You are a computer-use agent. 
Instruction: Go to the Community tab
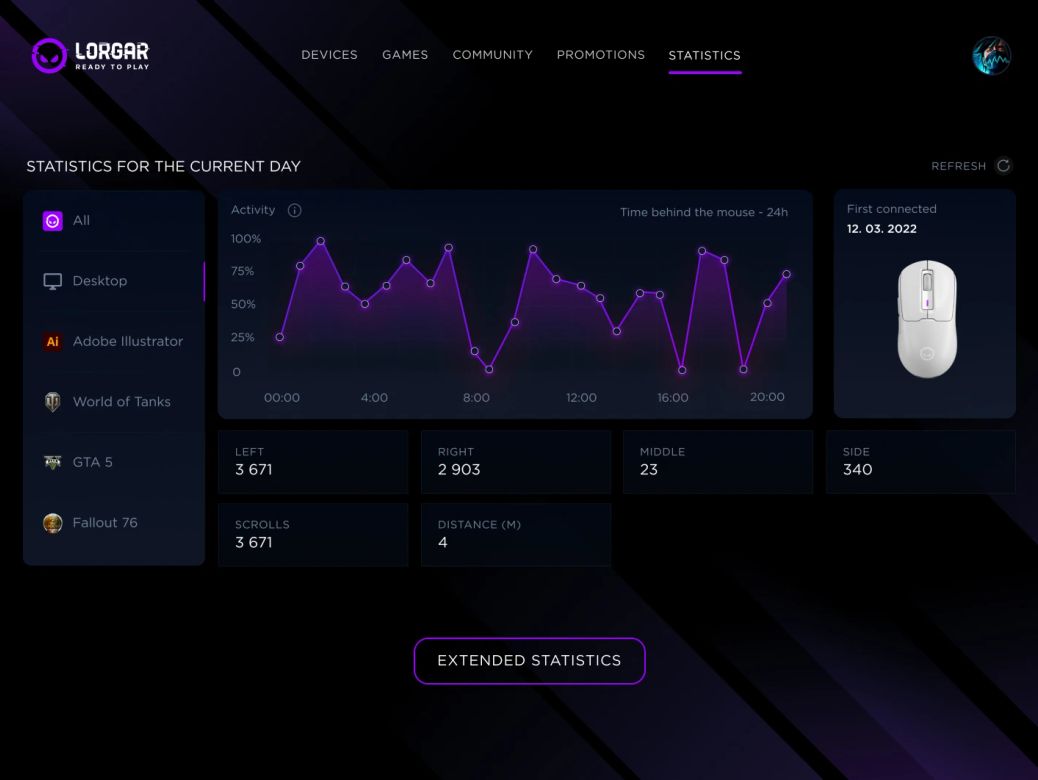492,55
